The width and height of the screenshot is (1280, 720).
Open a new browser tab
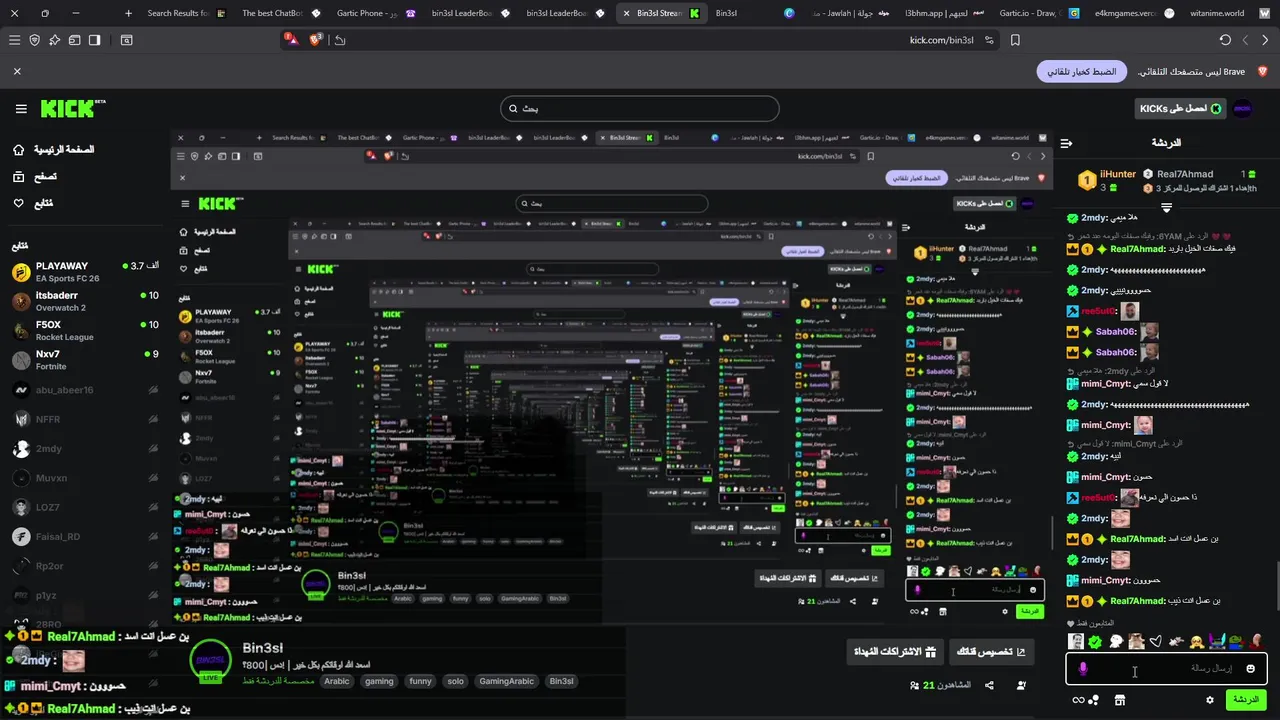click(x=128, y=13)
